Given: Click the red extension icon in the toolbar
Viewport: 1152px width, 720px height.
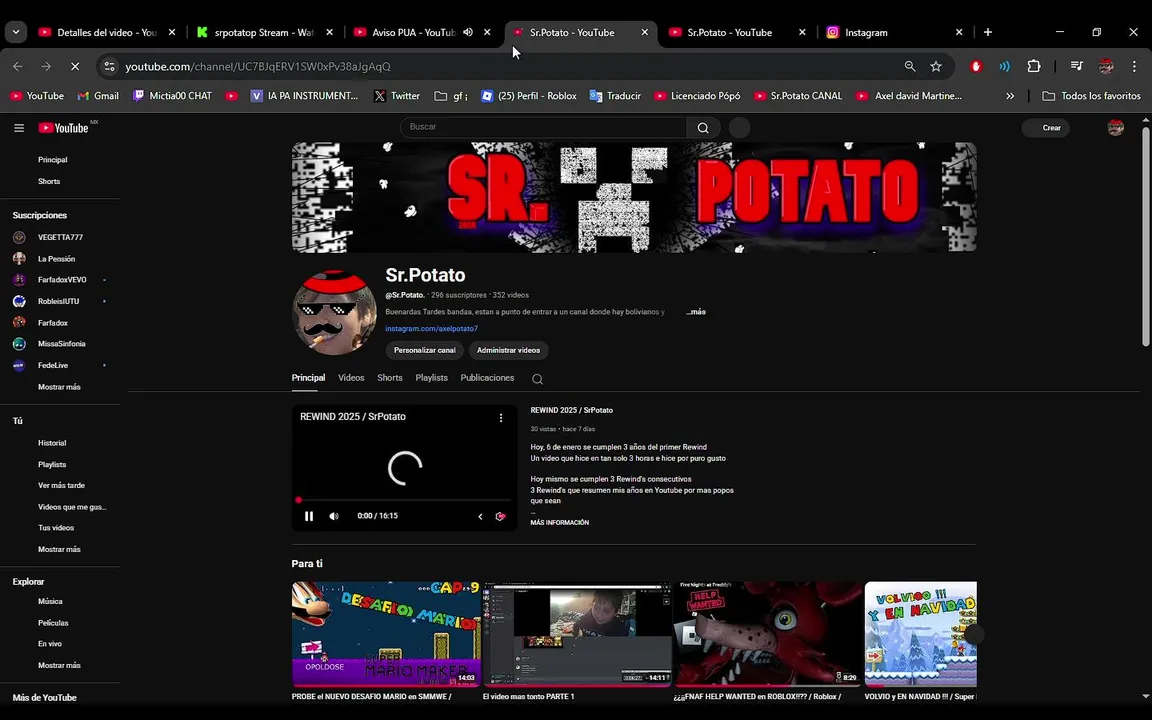Looking at the screenshot, I should 976,66.
